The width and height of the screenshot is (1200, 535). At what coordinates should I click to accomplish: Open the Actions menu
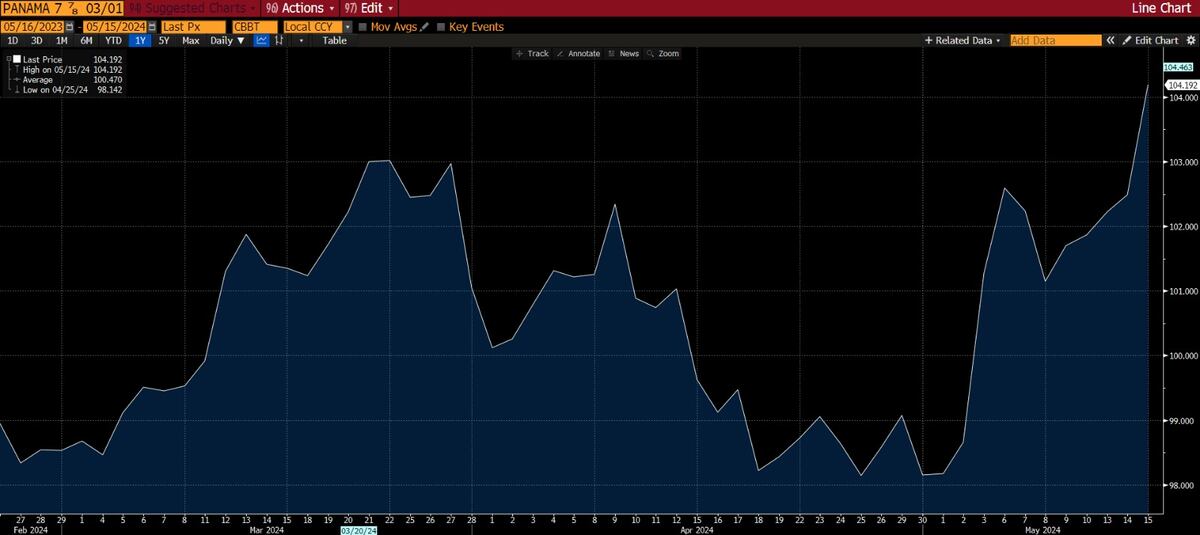[x=300, y=8]
